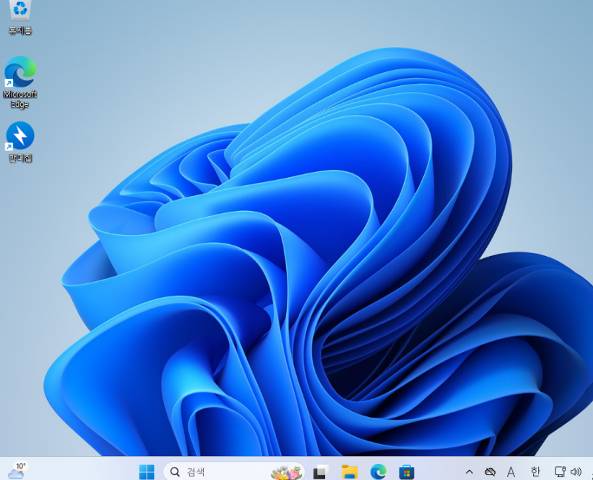Click the volume speaker tray icon
The width and height of the screenshot is (593, 480).
coord(576,472)
